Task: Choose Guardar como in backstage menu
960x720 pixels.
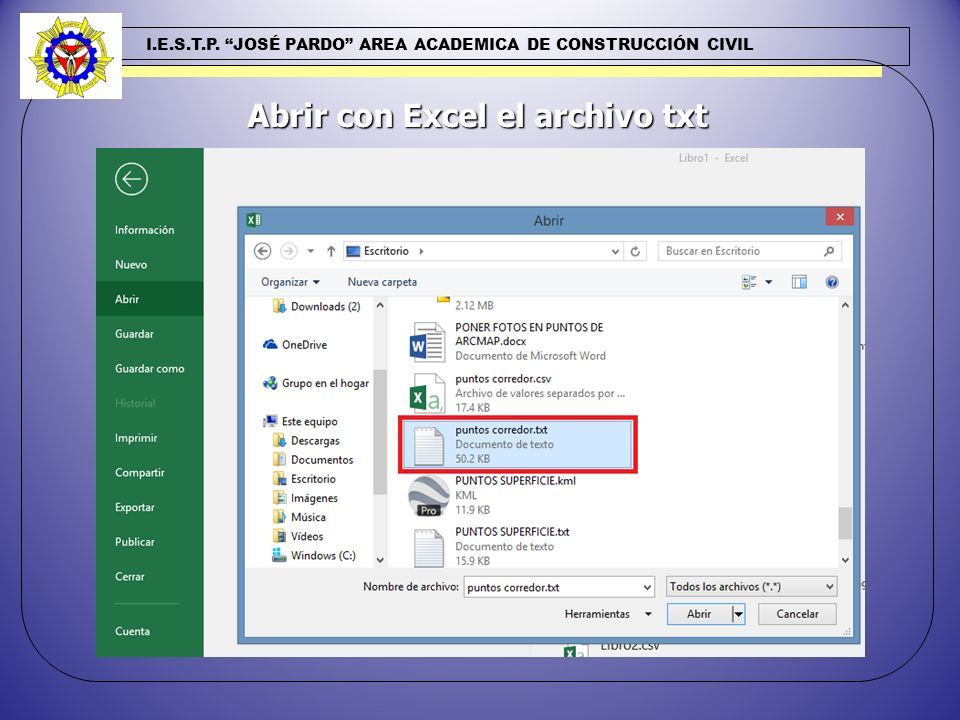Action: pos(149,369)
